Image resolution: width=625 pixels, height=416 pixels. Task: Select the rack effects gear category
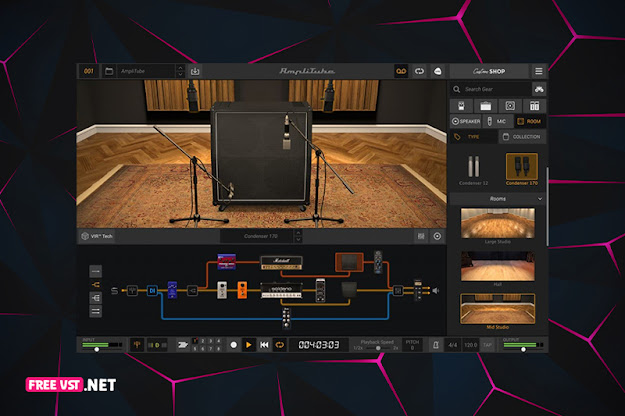pyautogui.click(x=534, y=106)
